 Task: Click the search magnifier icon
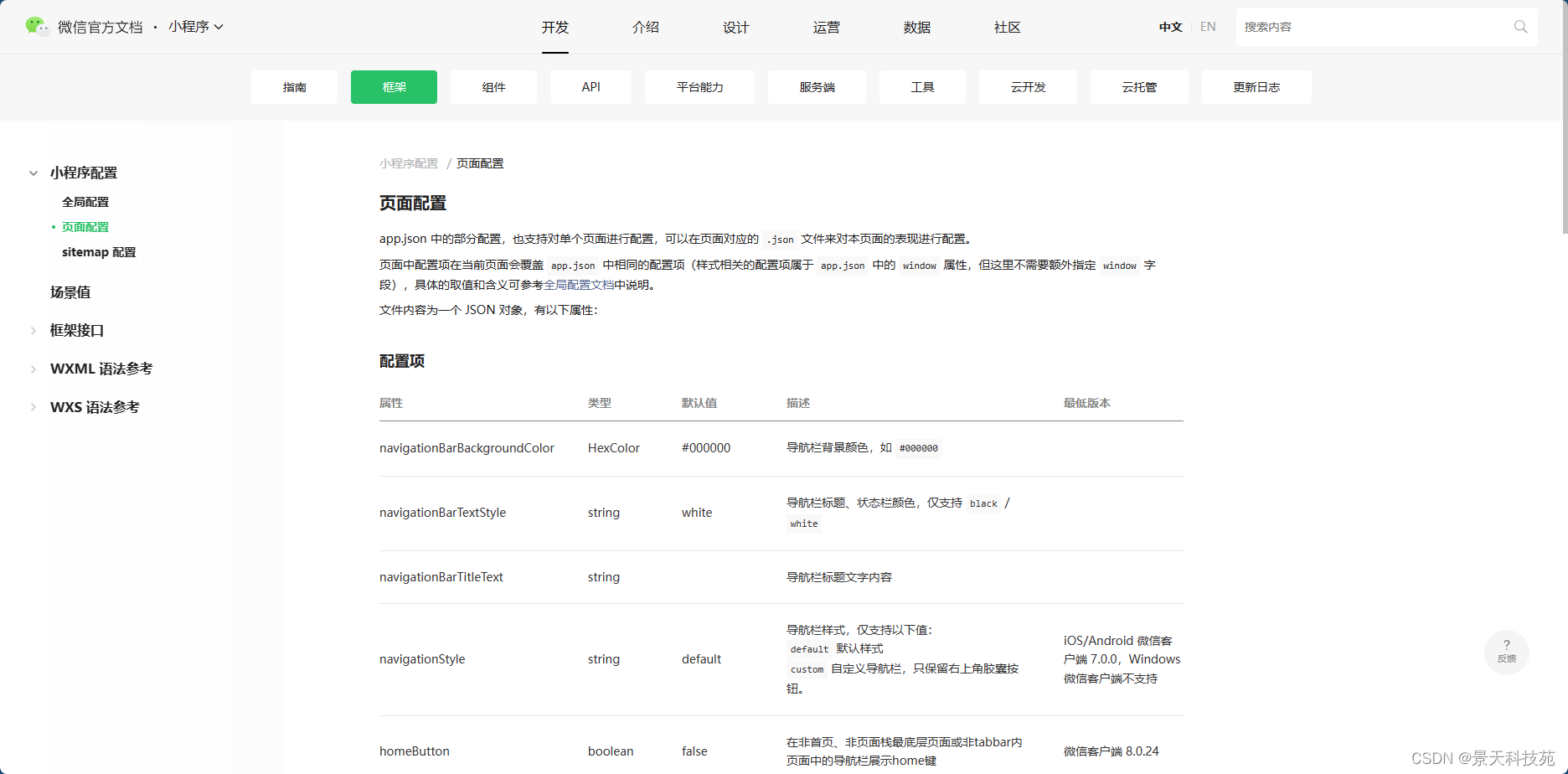point(1520,26)
